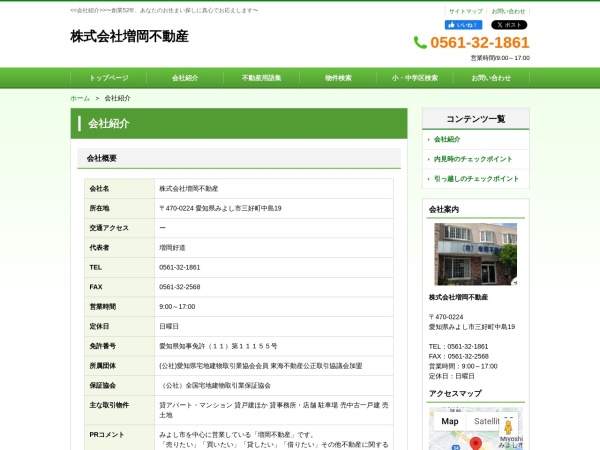600x450 pixels.
Task: Open お問い合わせ in the green navigation bar
Action: pos(491,78)
